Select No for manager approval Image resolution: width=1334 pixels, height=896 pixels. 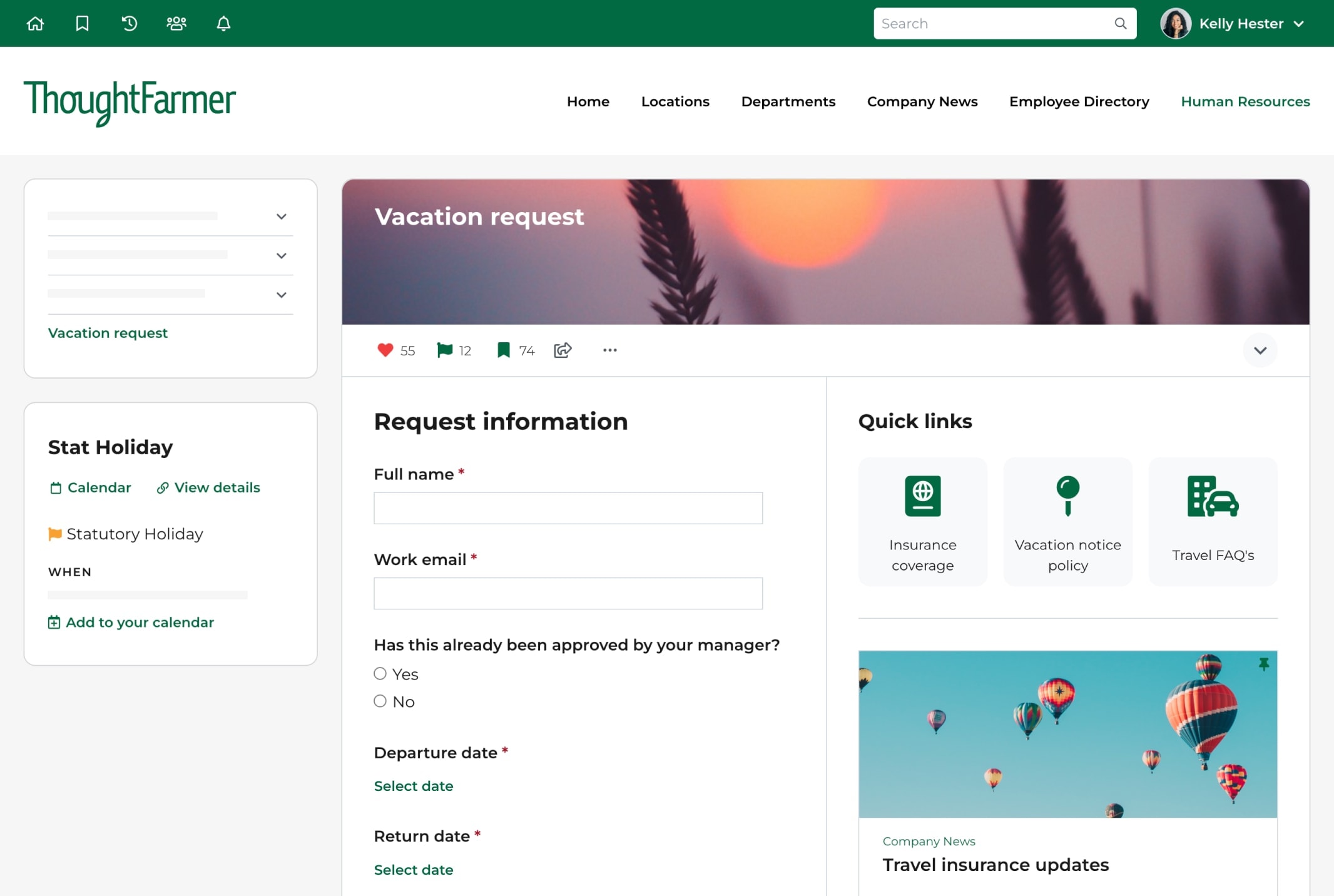[380, 701]
